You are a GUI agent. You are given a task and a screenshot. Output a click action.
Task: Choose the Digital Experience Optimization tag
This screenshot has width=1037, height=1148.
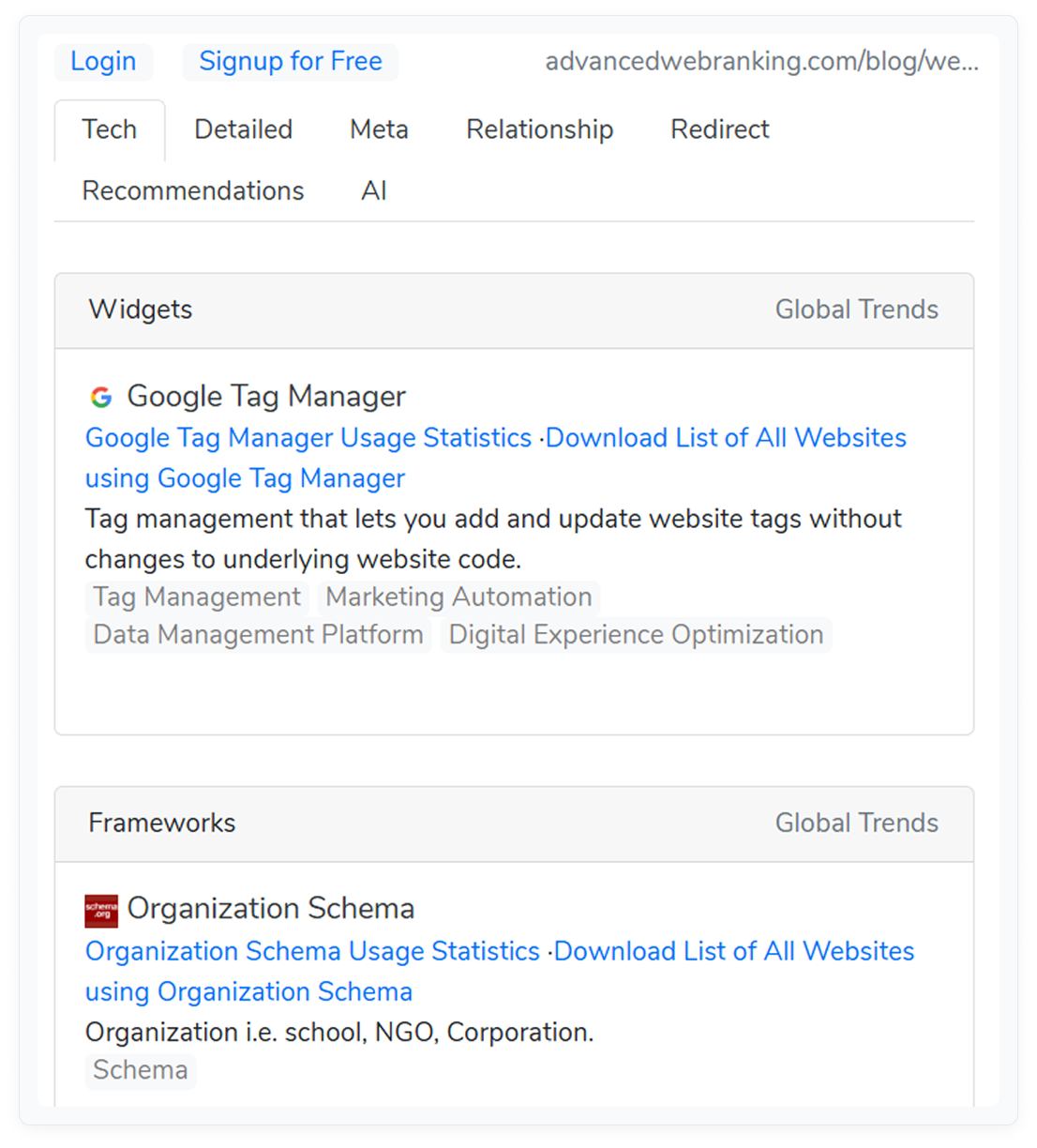(x=636, y=635)
